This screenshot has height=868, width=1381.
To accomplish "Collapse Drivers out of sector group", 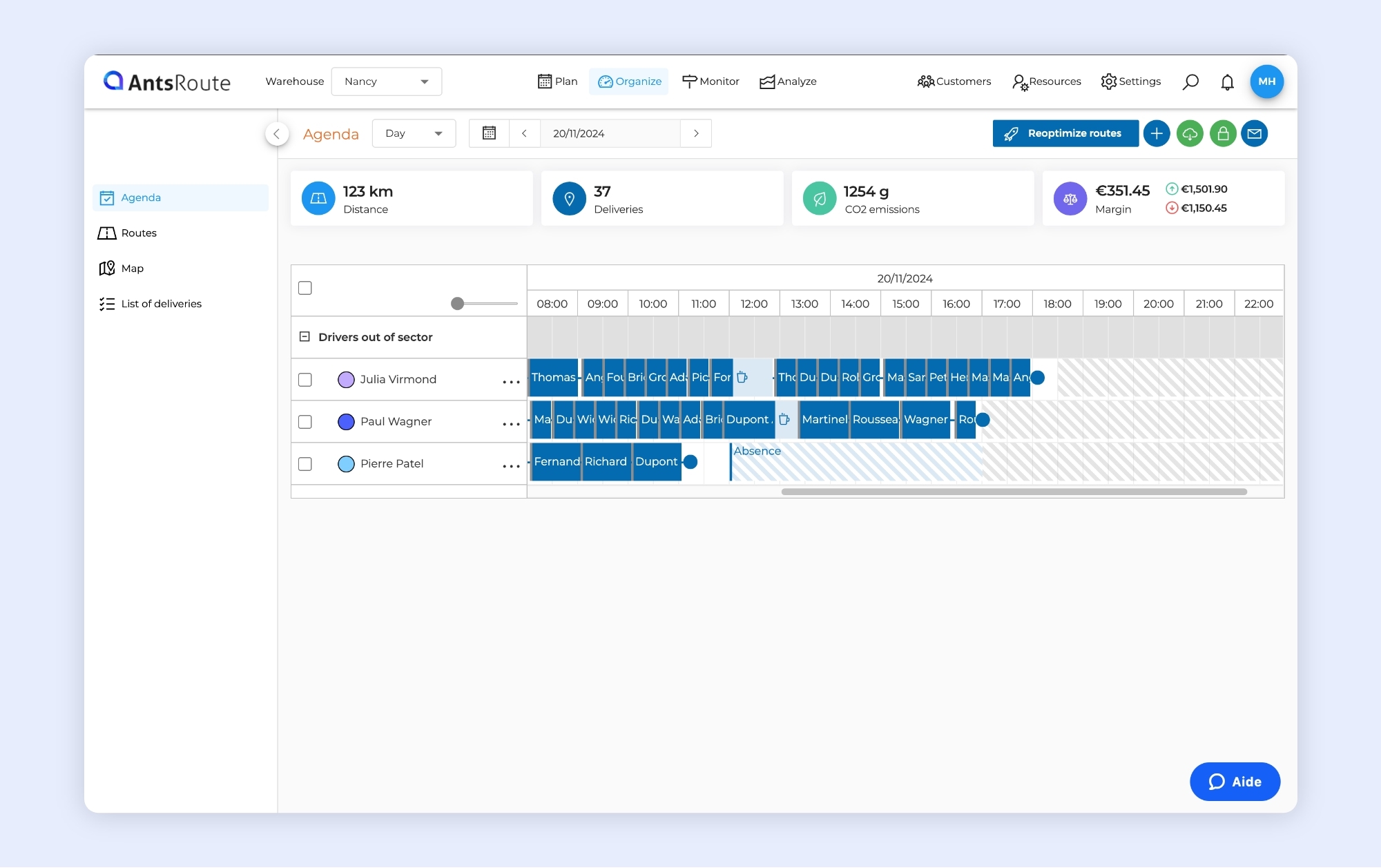I will tap(305, 337).
